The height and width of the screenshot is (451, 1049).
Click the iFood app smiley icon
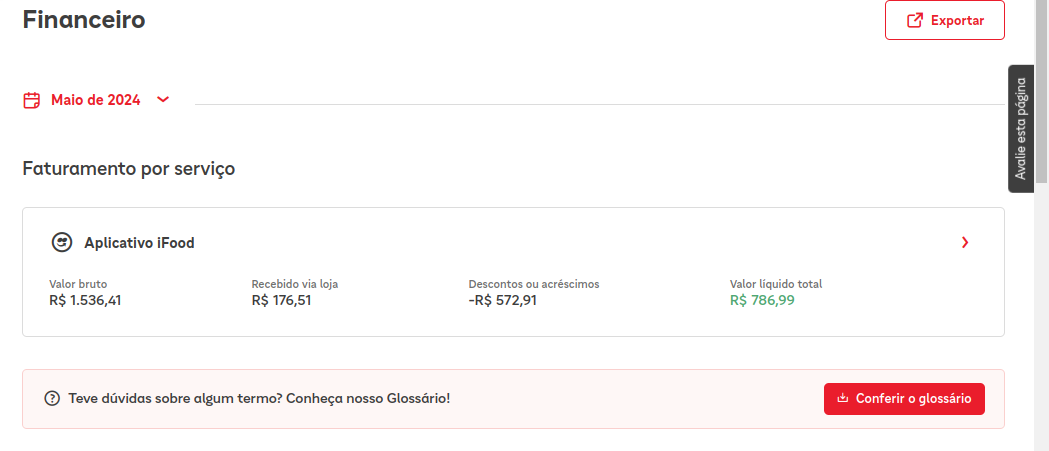62,242
